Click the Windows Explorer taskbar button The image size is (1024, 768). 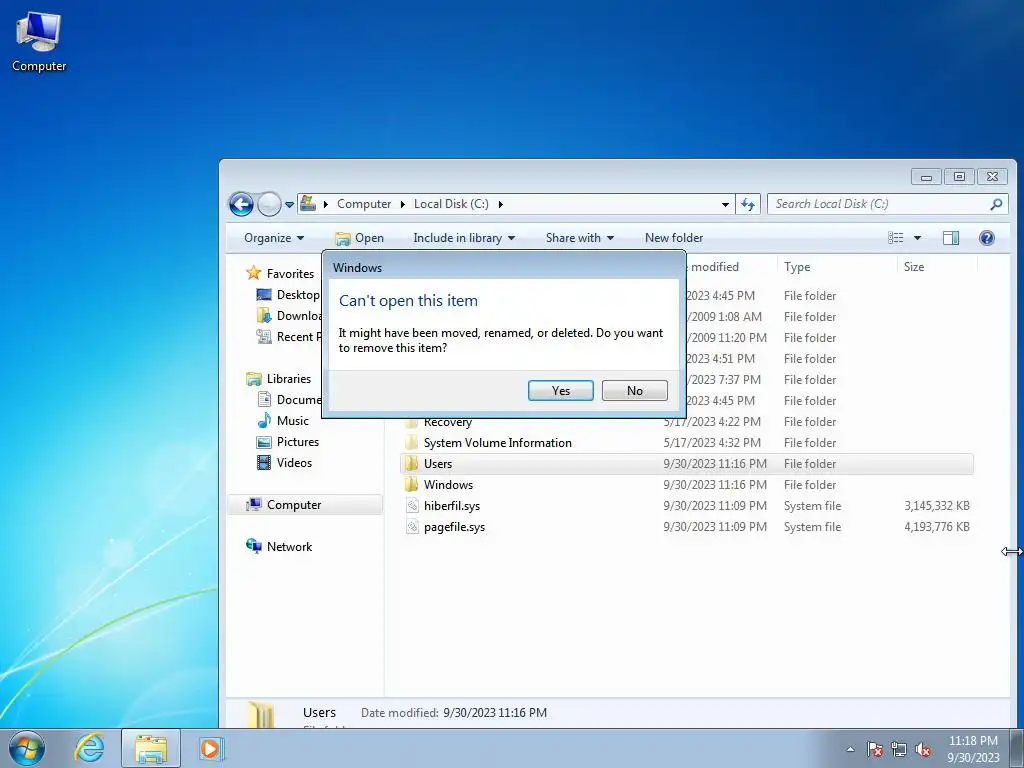click(151, 748)
